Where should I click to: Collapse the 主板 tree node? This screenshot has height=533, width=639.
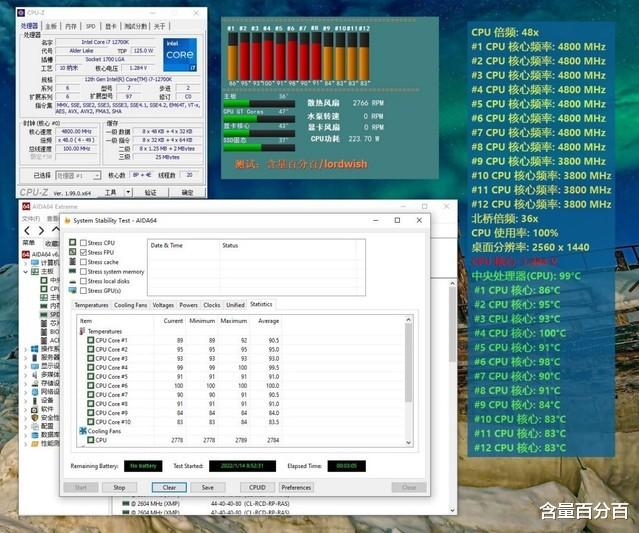coord(26,272)
